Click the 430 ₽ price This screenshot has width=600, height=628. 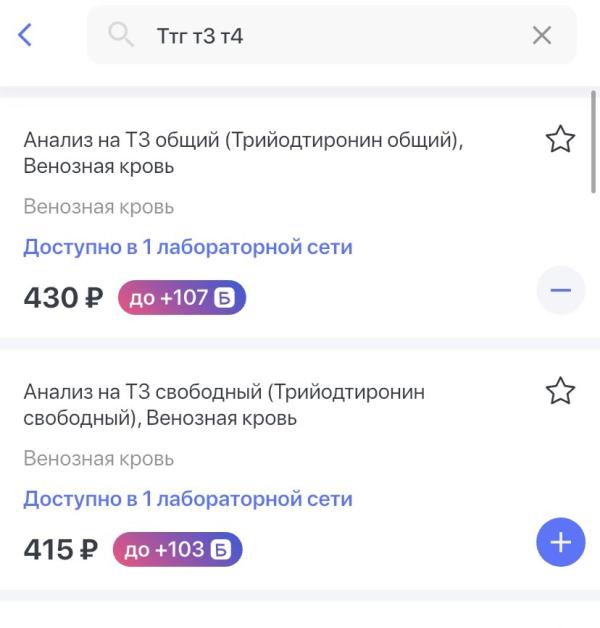(x=63, y=298)
